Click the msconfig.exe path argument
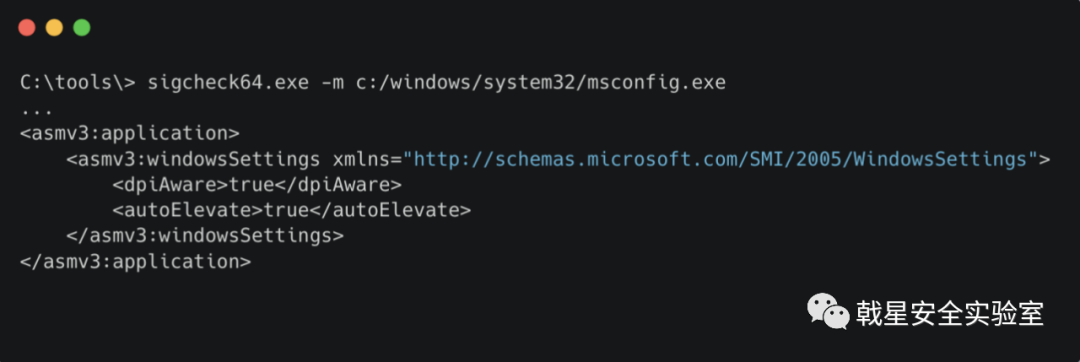Image resolution: width=1080 pixels, height=362 pixels. click(541, 83)
